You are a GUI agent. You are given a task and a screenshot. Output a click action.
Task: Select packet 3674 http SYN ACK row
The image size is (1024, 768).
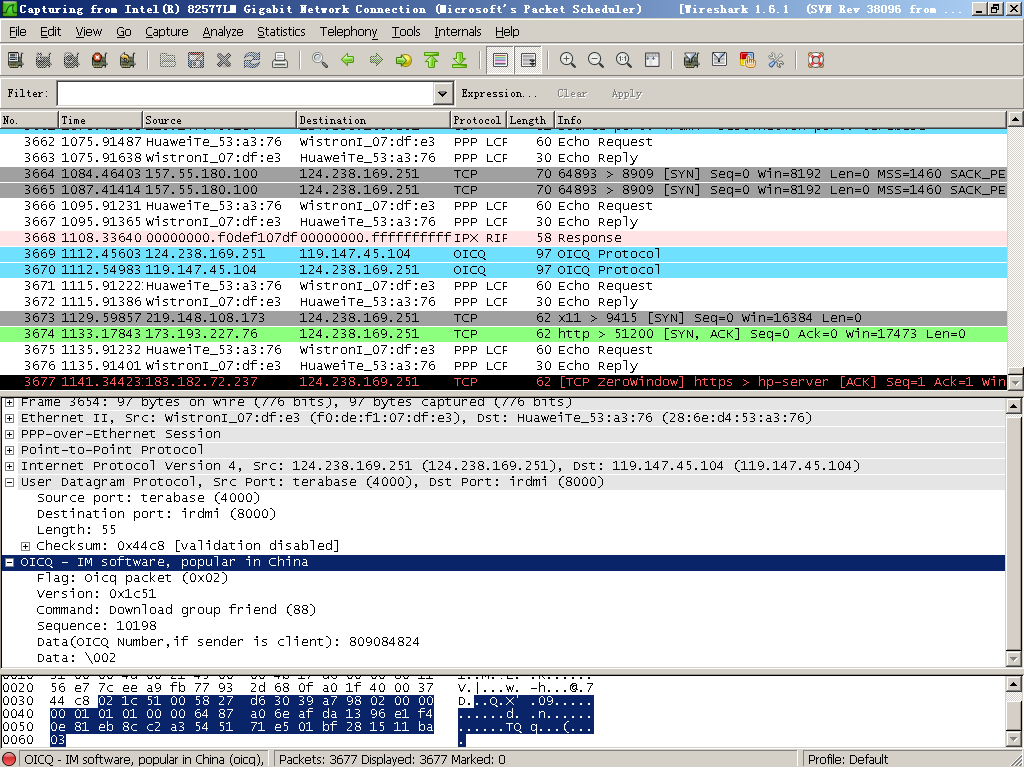(x=503, y=334)
